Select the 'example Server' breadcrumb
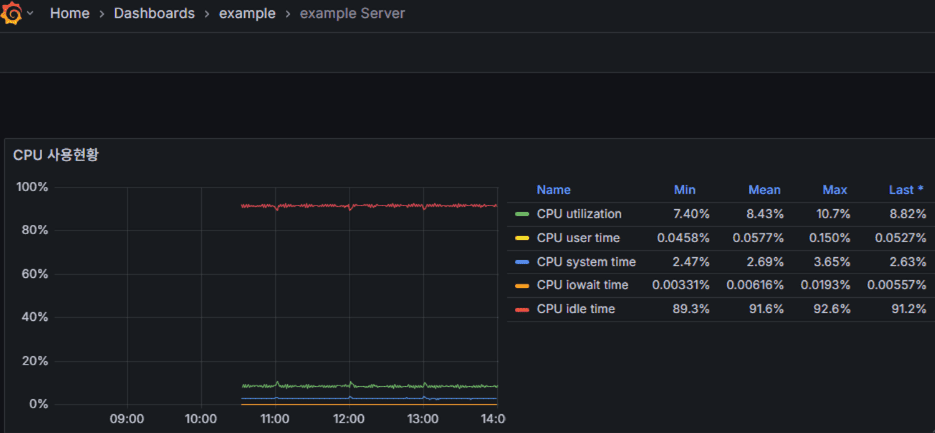This screenshot has width=935, height=433. click(352, 14)
